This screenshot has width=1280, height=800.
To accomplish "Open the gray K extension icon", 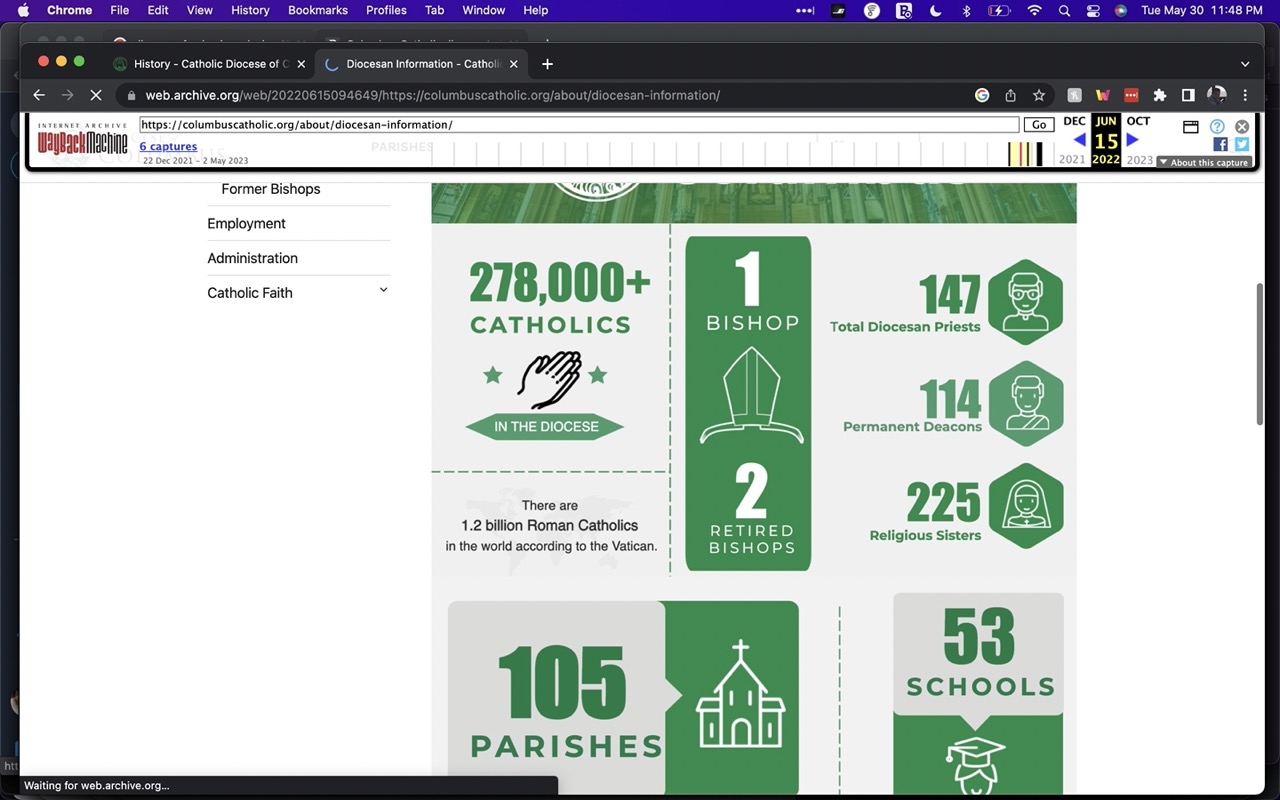I will [x=1074, y=95].
